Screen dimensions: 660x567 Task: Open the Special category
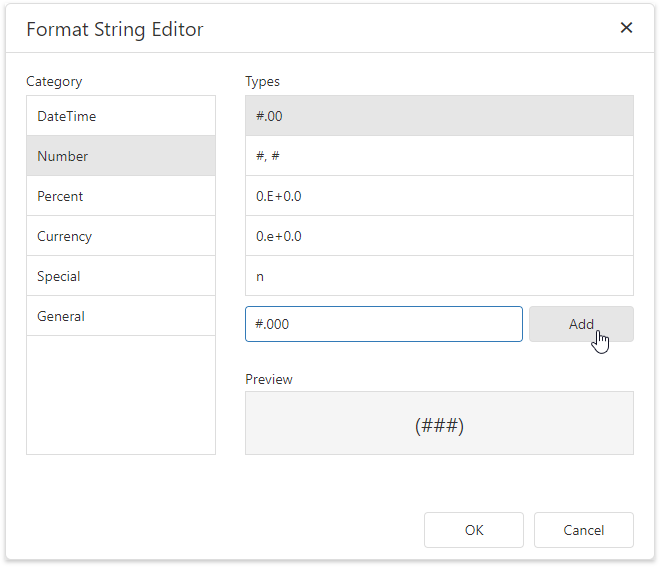click(121, 276)
